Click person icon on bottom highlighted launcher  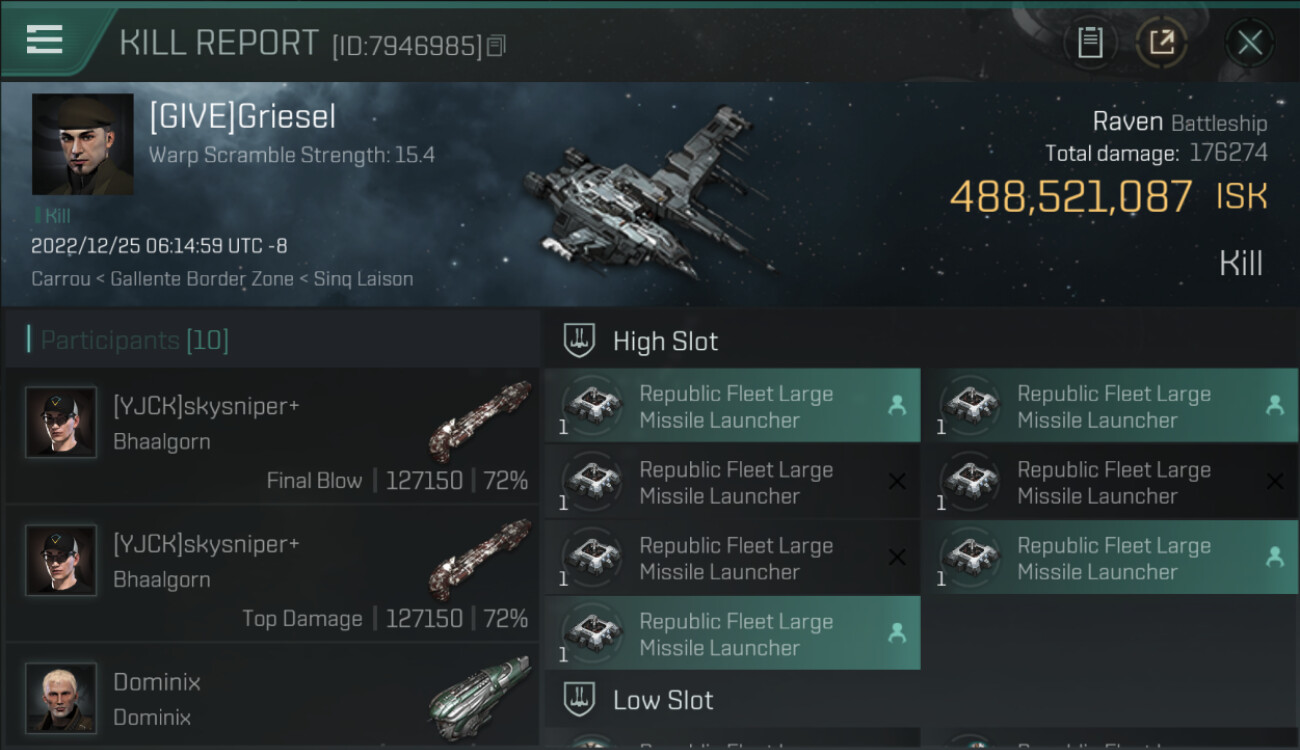coord(897,633)
